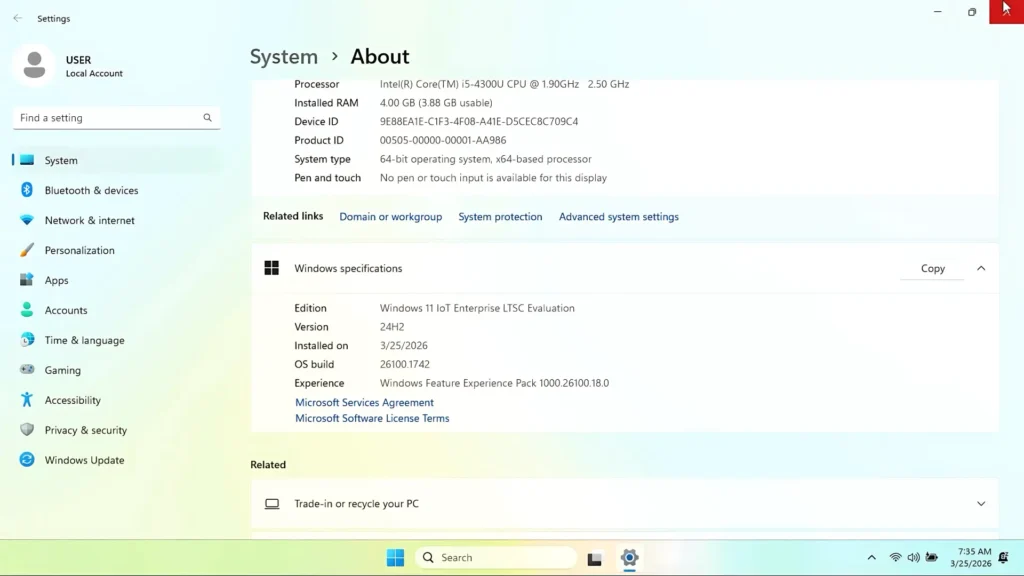Click the Windows Update sync icon
The height and width of the screenshot is (576, 1024).
[x=27, y=460]
